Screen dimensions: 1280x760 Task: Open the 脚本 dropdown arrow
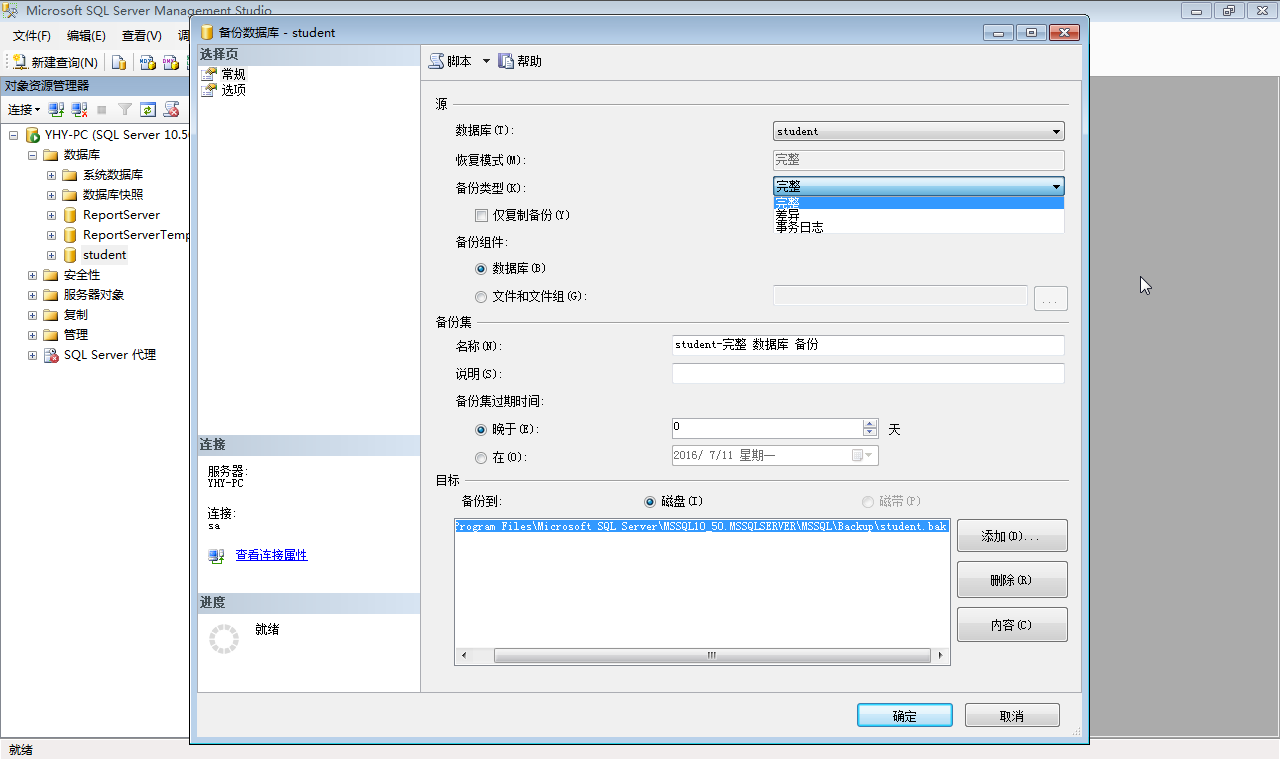(x=486, y=61)
